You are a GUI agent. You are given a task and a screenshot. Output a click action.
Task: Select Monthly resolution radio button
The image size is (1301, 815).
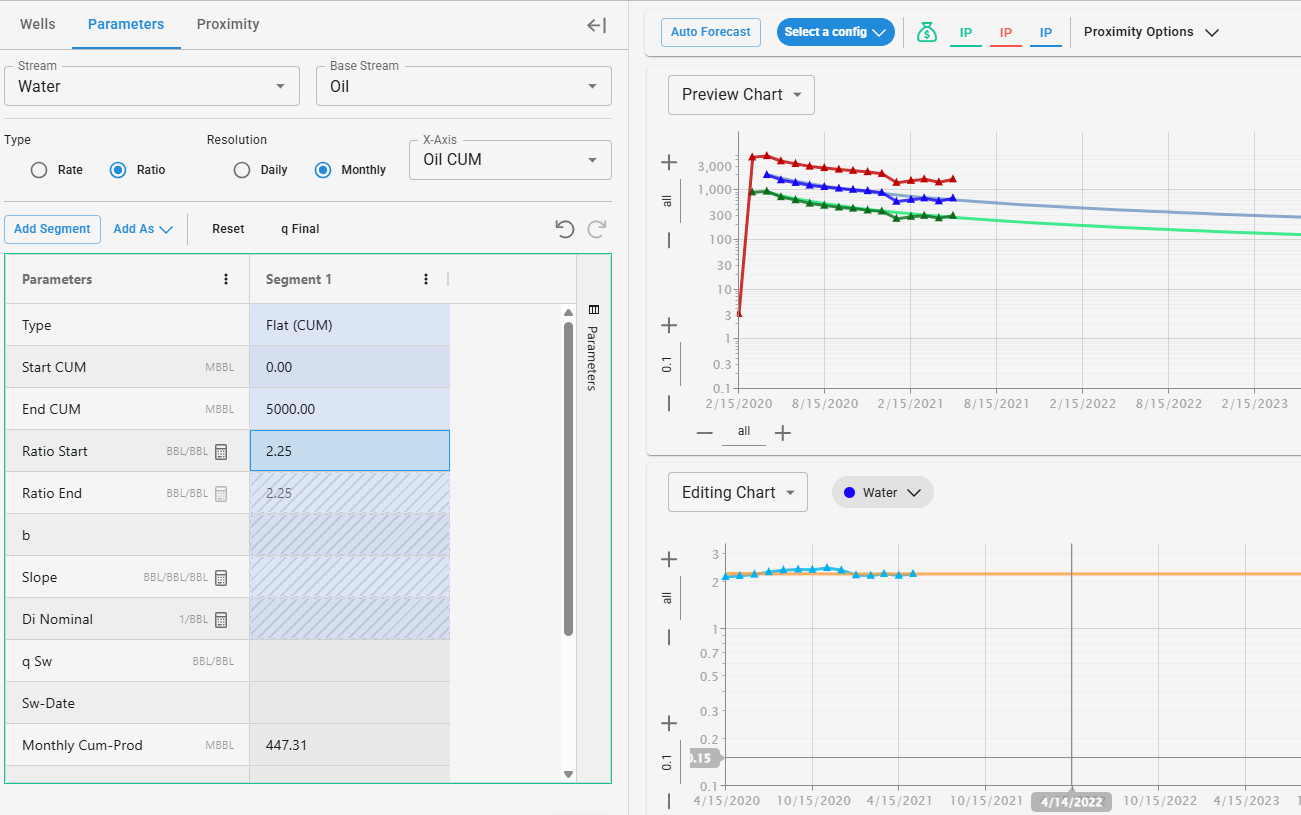(x=323, y=170)
